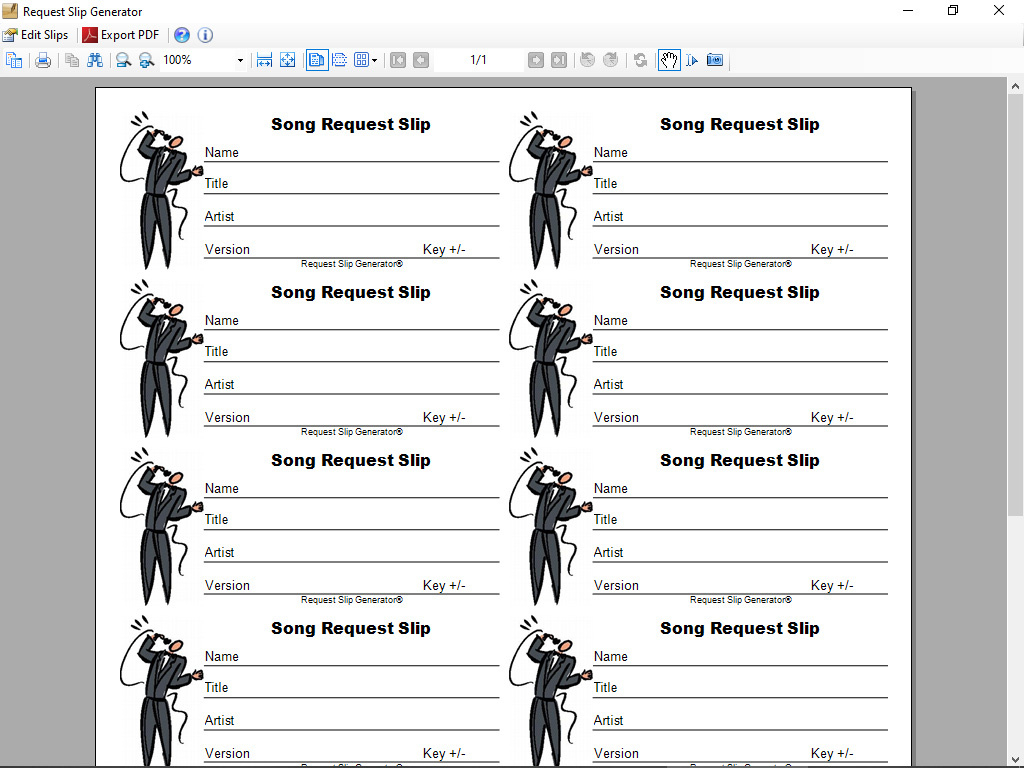Click inside the page number field
The width and height of the screenshot is (1024, 768).
pyautogui.click(x=478, y=60)
